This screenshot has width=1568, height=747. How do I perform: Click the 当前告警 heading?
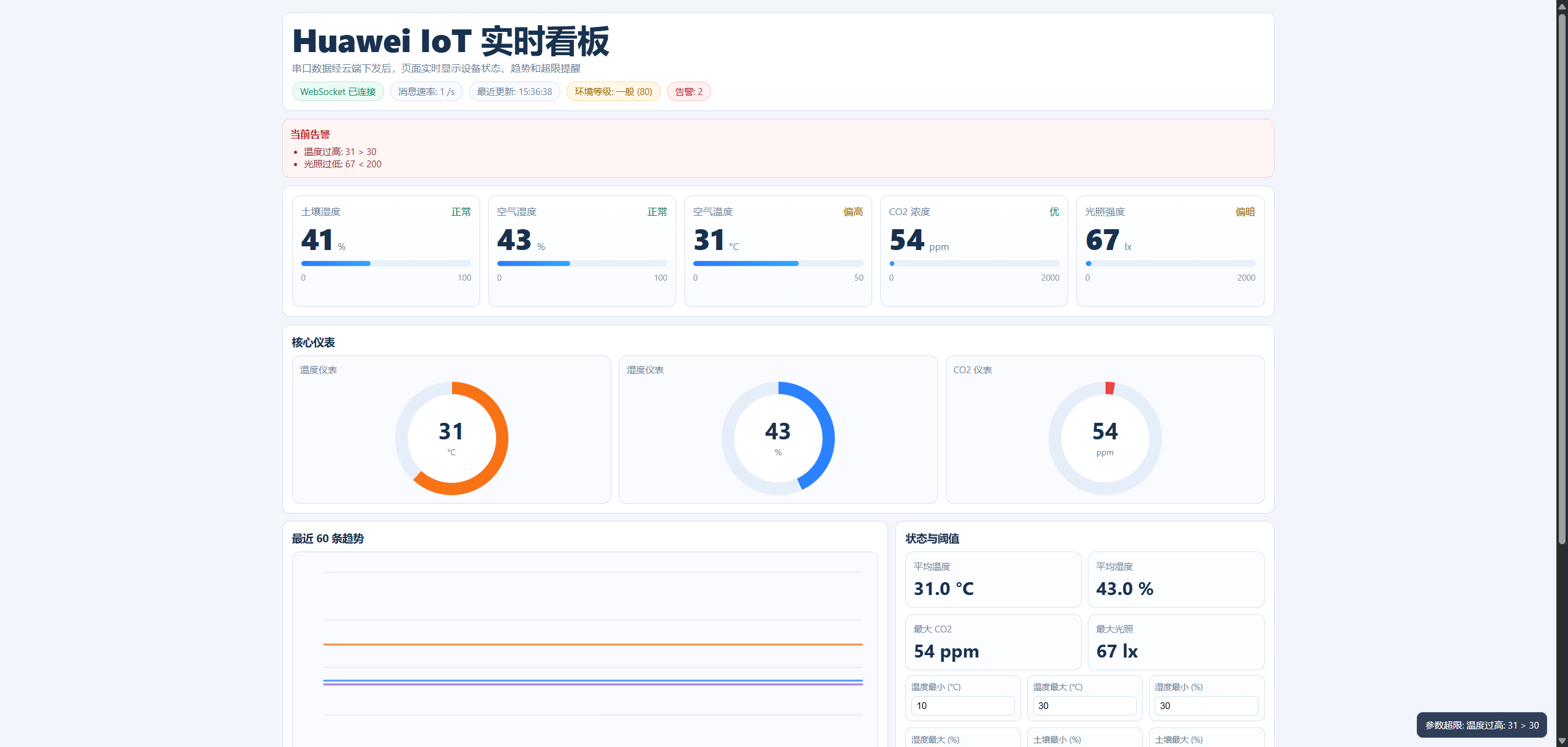pyautogui.click(x=310, y=134)
